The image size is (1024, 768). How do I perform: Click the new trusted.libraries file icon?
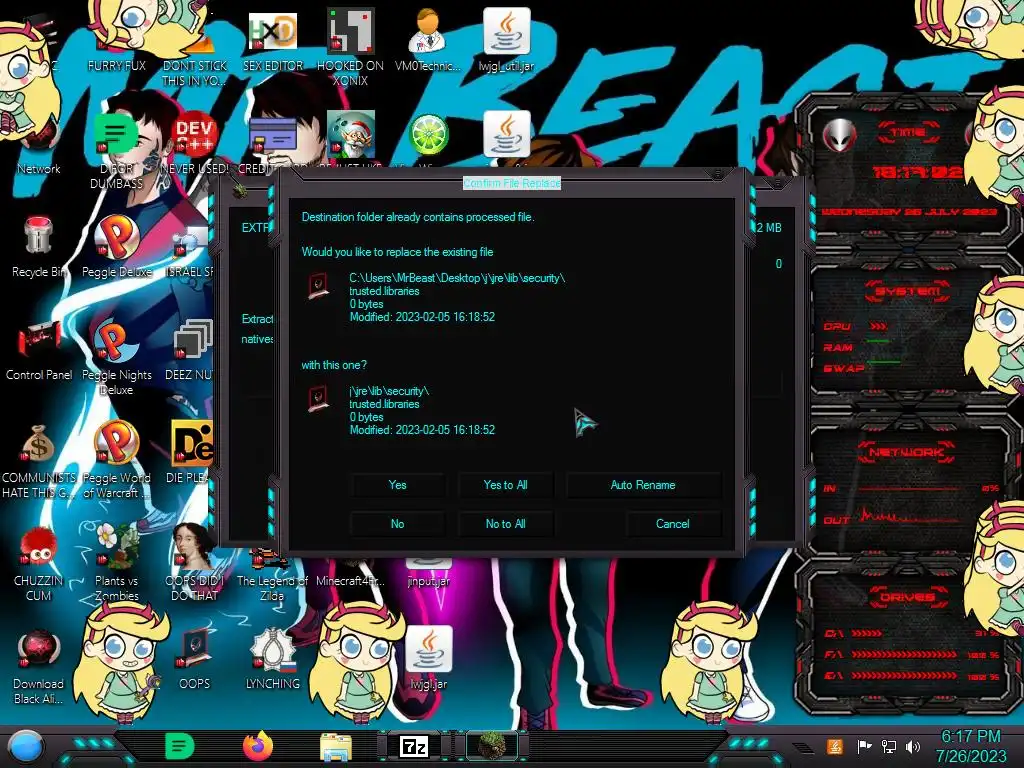319,399
